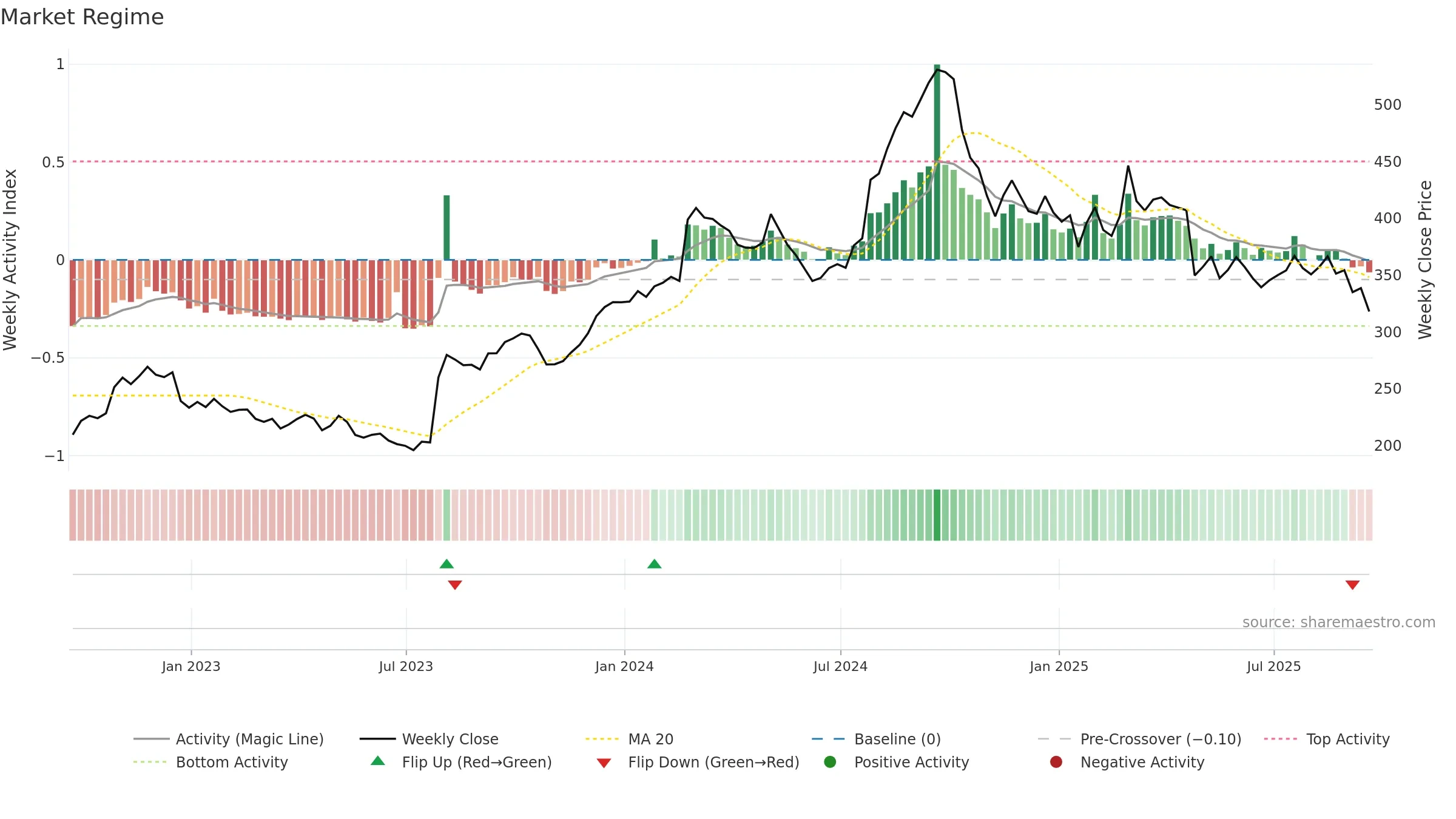
Task: Click the Market Regime chart title
Action: coord(82,17)
